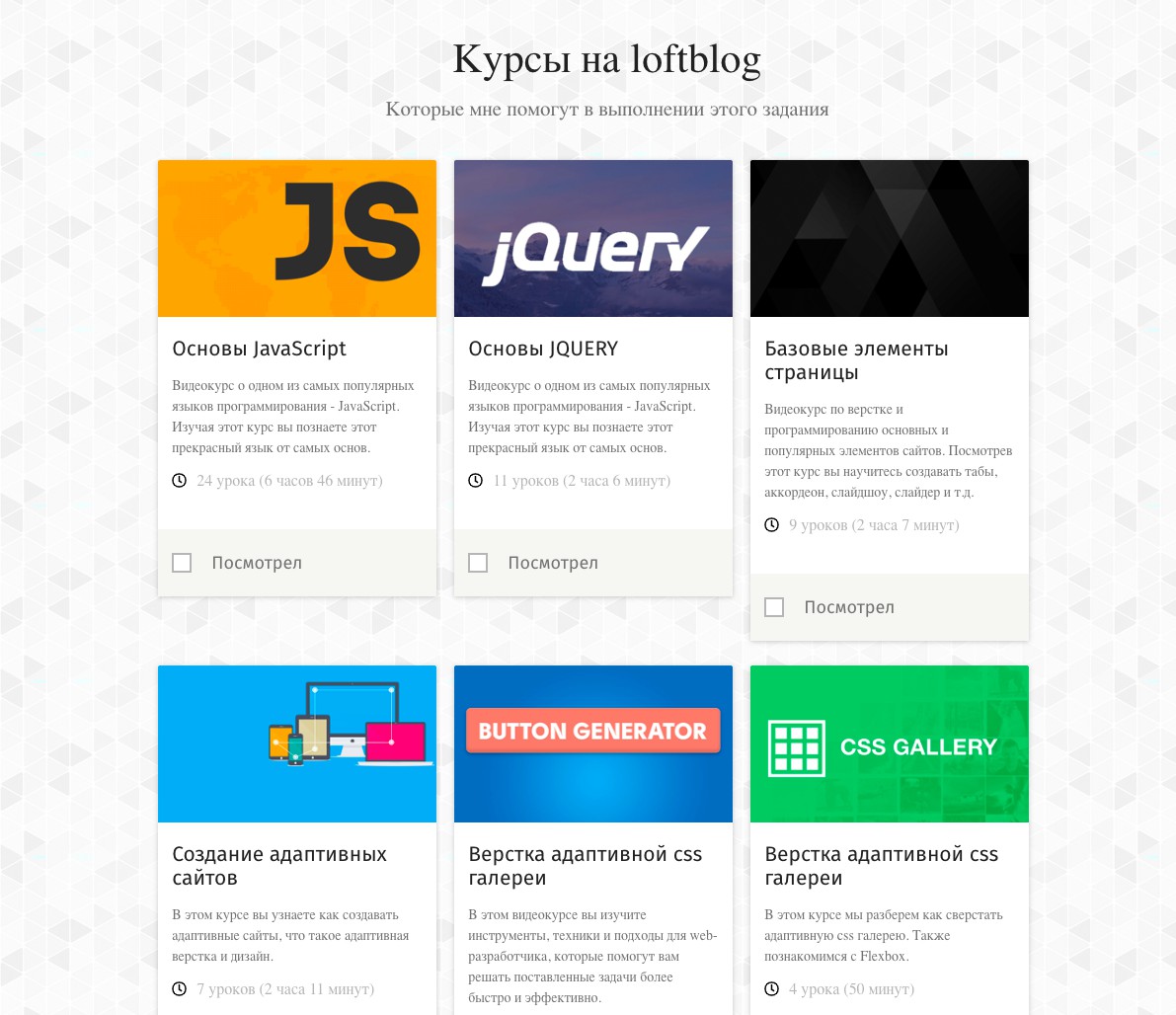
Task: Click the clock icon beside 4 урока
Action: (x=772, y=988)
